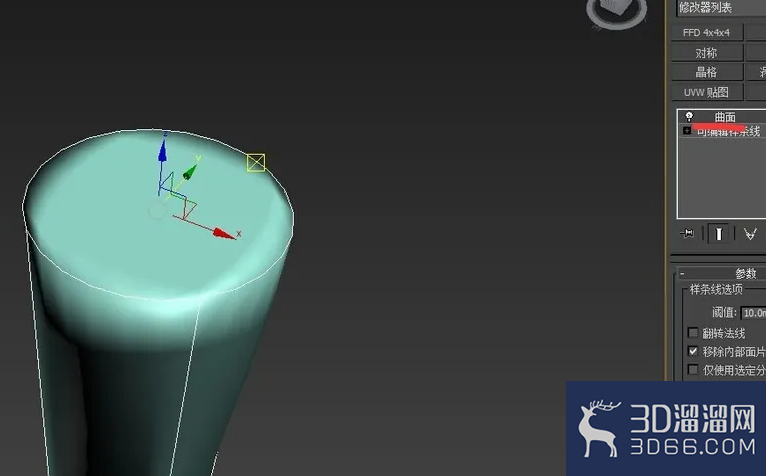This screenshot has height=476, width=766.
Task: Click the 晶格 modifier button
Action: (x=707, y=72)
